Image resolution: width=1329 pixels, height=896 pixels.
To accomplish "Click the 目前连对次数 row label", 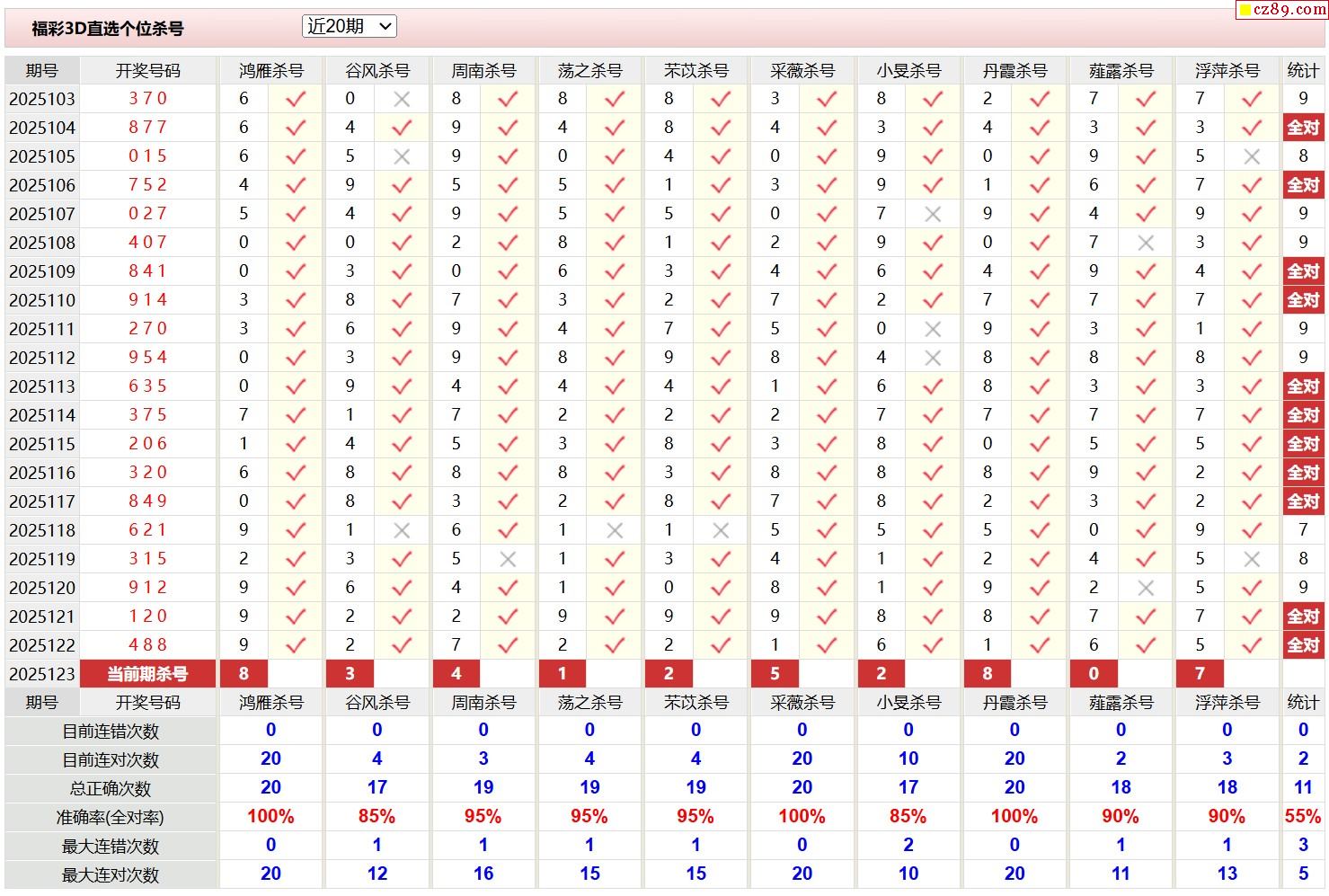I will [x=111, y=759].
